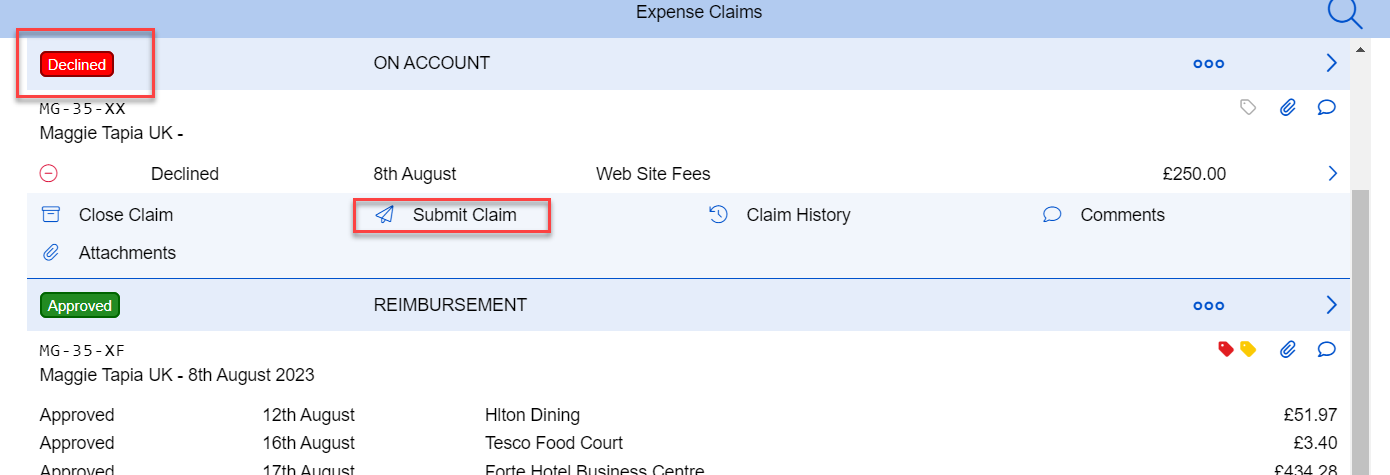The image size is (1390, 475).
Task: Click the Comments speech bubble icon
Action: click(1052, 214)
